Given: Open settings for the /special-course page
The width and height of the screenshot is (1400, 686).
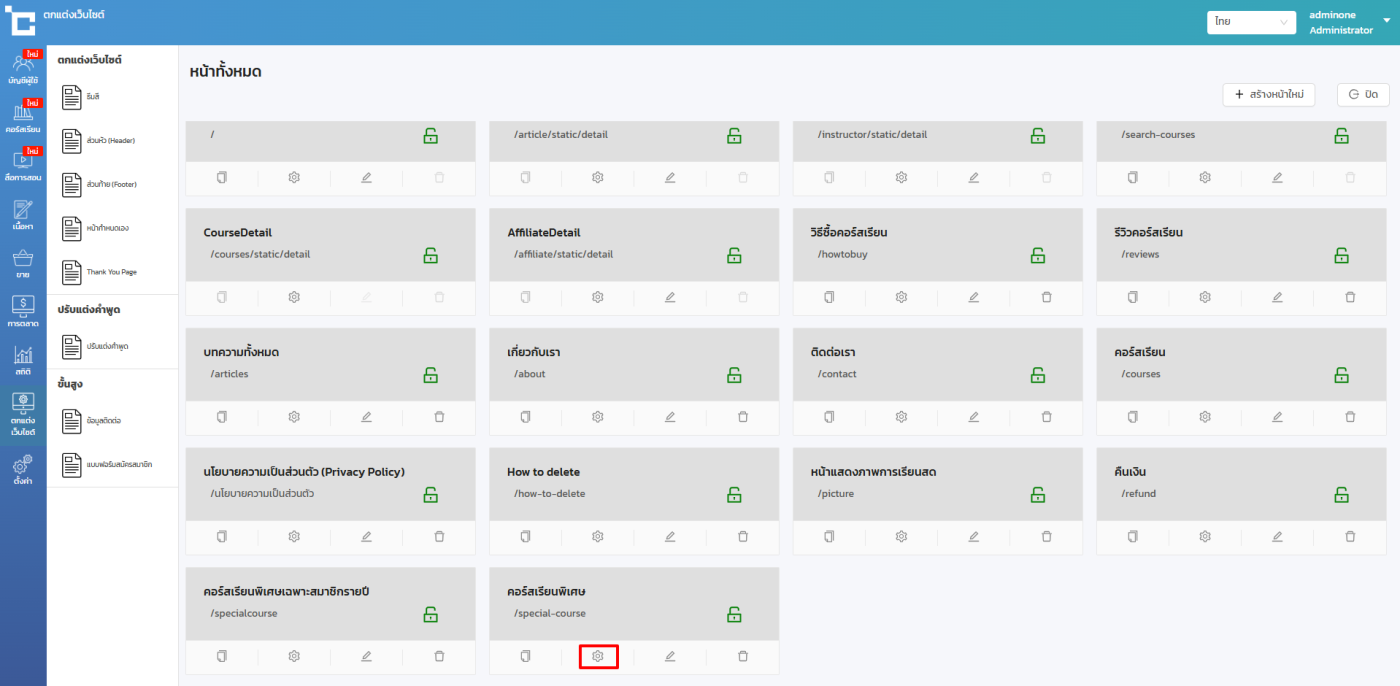Looking at the screenshot, I should pyautogui.click(x=598, y=656).
